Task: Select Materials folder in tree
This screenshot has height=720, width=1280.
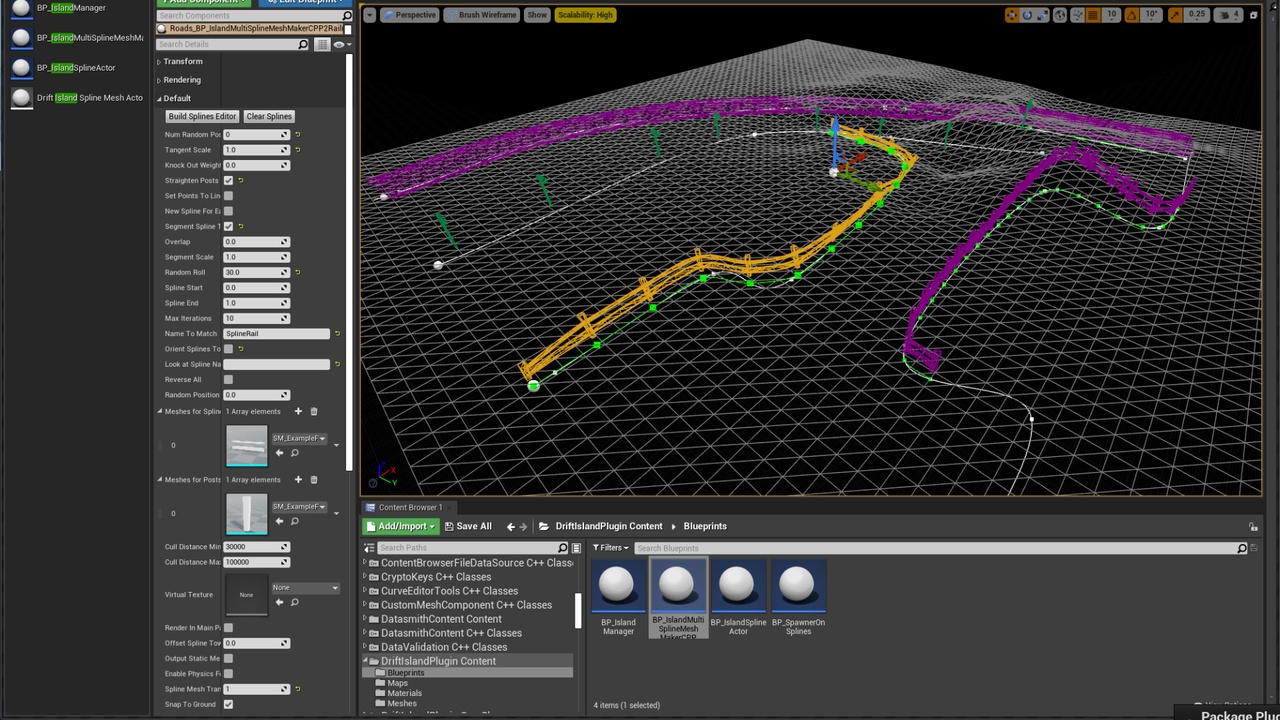Action: click(x=404, y=693)
